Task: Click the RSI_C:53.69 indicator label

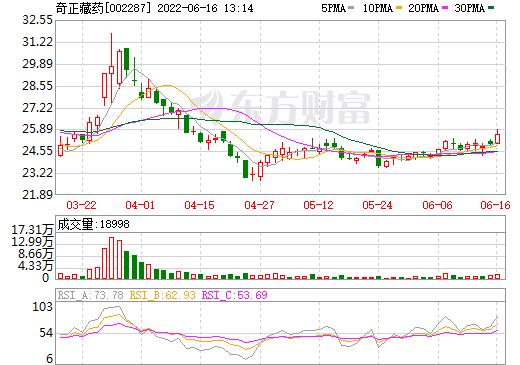Action: pyautogui.click(x=235, y=295)
